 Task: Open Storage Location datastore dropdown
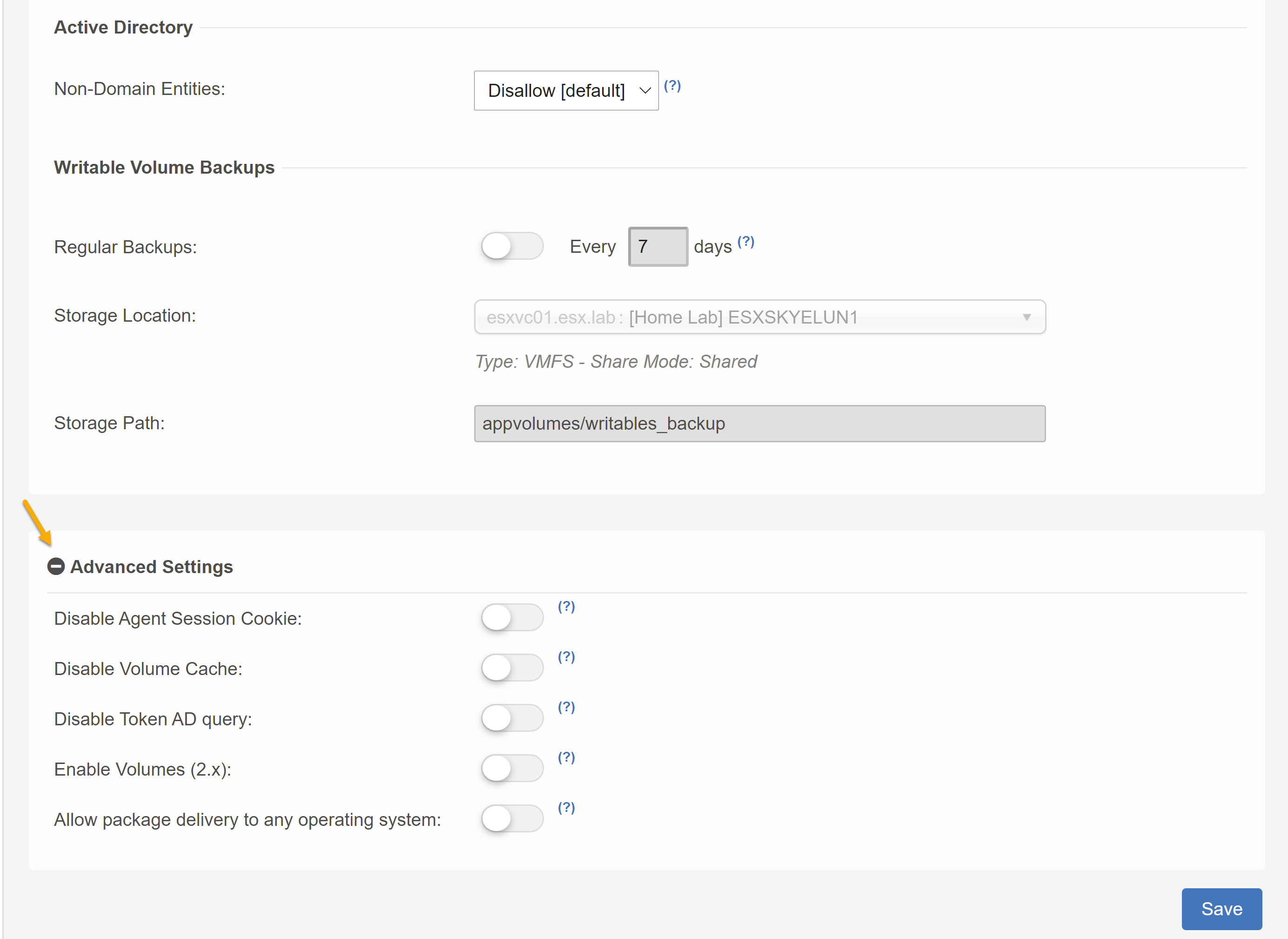pos(759,317)
